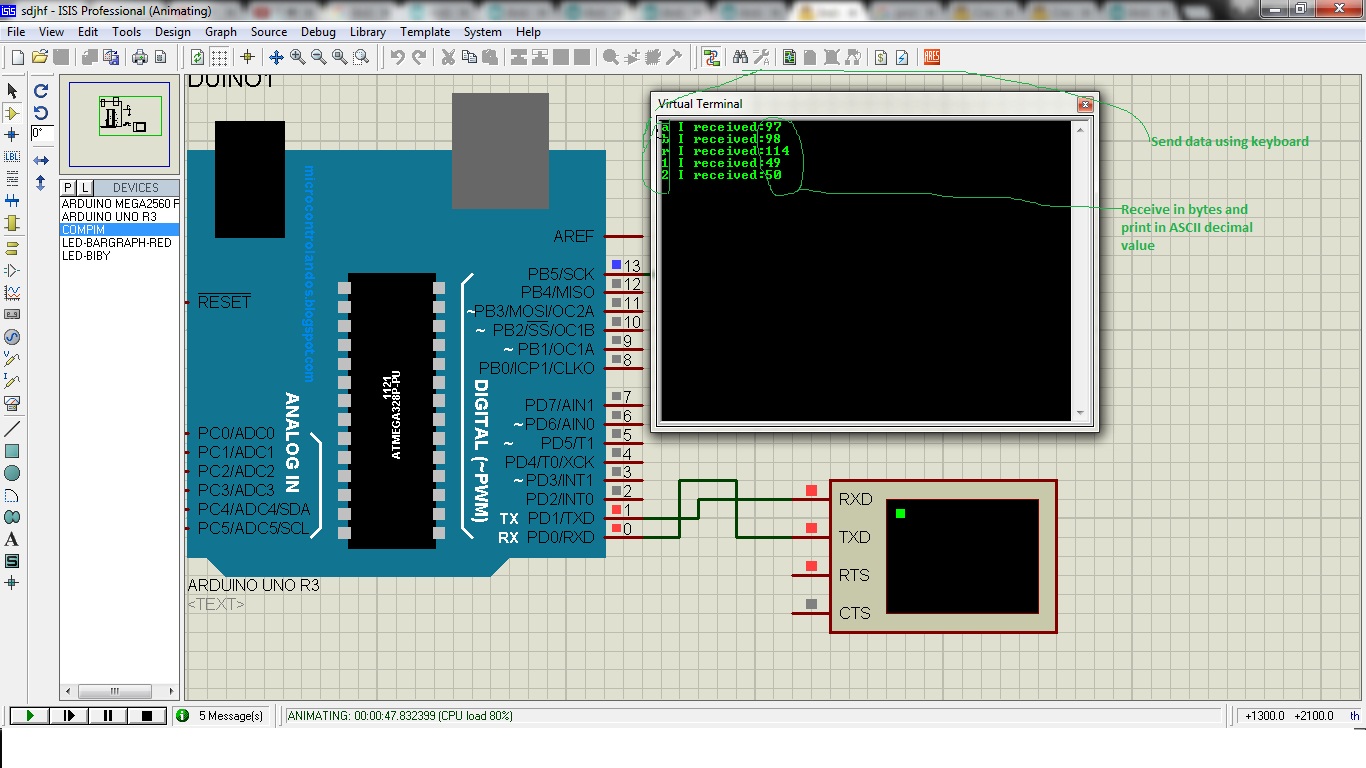The width and height of the screenshot is (1366, 768).
Task: Select the voltage probe mode
Action: [x=12, y=358]
